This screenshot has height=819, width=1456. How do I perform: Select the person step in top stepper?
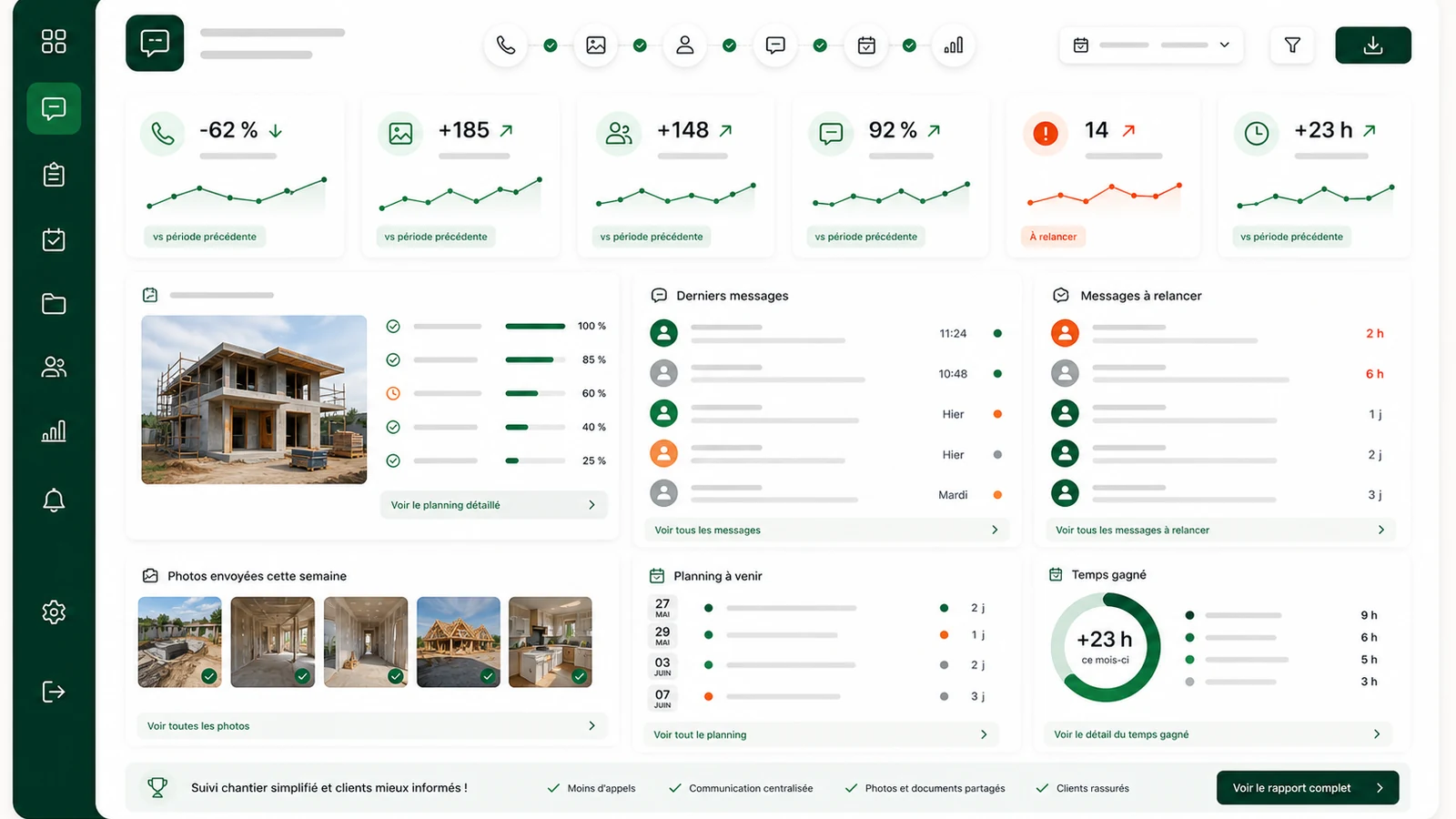[x=685, y=45]
